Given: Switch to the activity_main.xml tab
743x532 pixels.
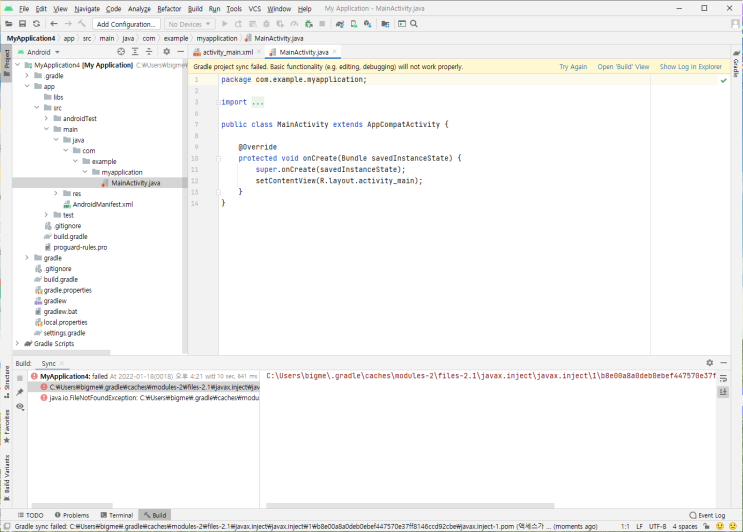Looking at the screenshot, I should click(x=227, y=52).
